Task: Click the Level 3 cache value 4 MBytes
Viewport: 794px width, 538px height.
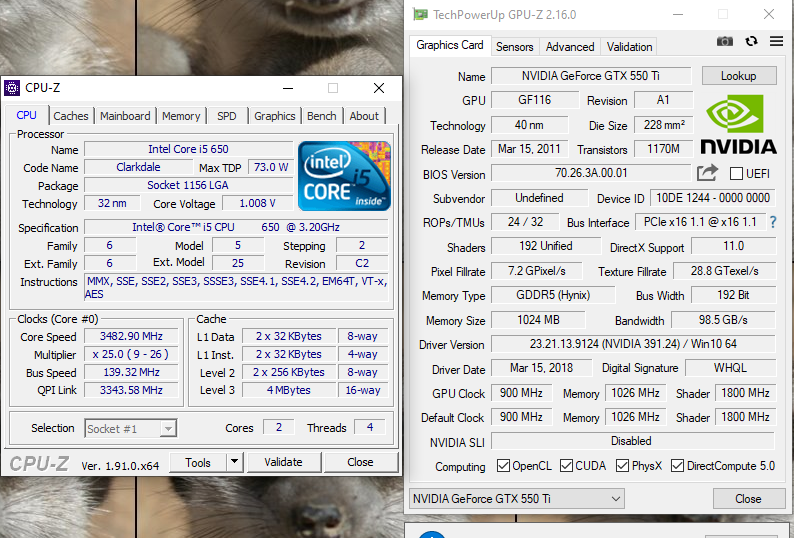Action: [x=289, y=390]
